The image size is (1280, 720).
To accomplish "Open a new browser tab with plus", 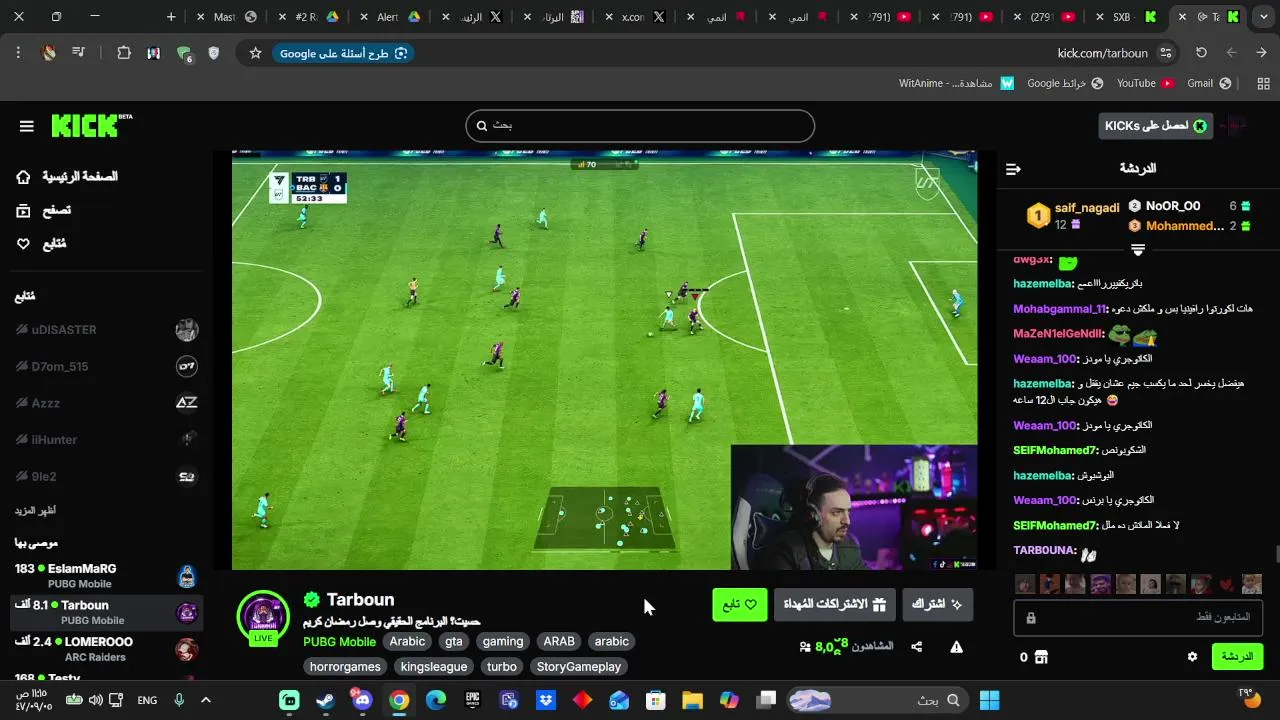I will tap(171, 17).
